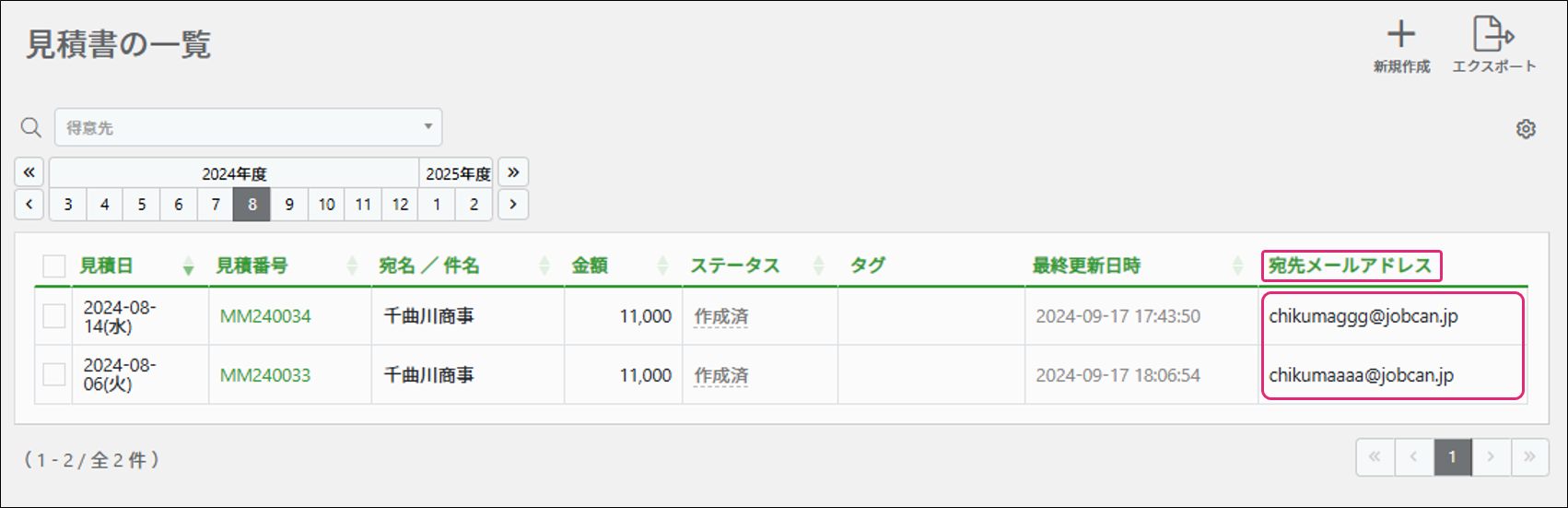Click the 新規作成 plus icon

pyautogui.click(x=1401, y=36)
